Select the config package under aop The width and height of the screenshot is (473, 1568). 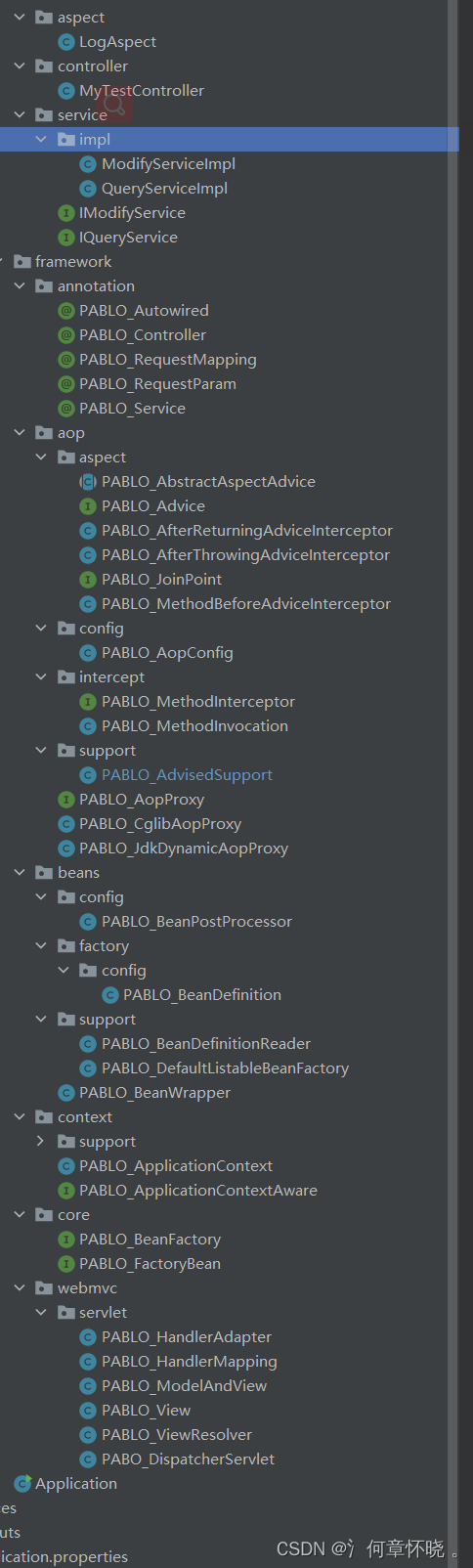click(101, 629)
